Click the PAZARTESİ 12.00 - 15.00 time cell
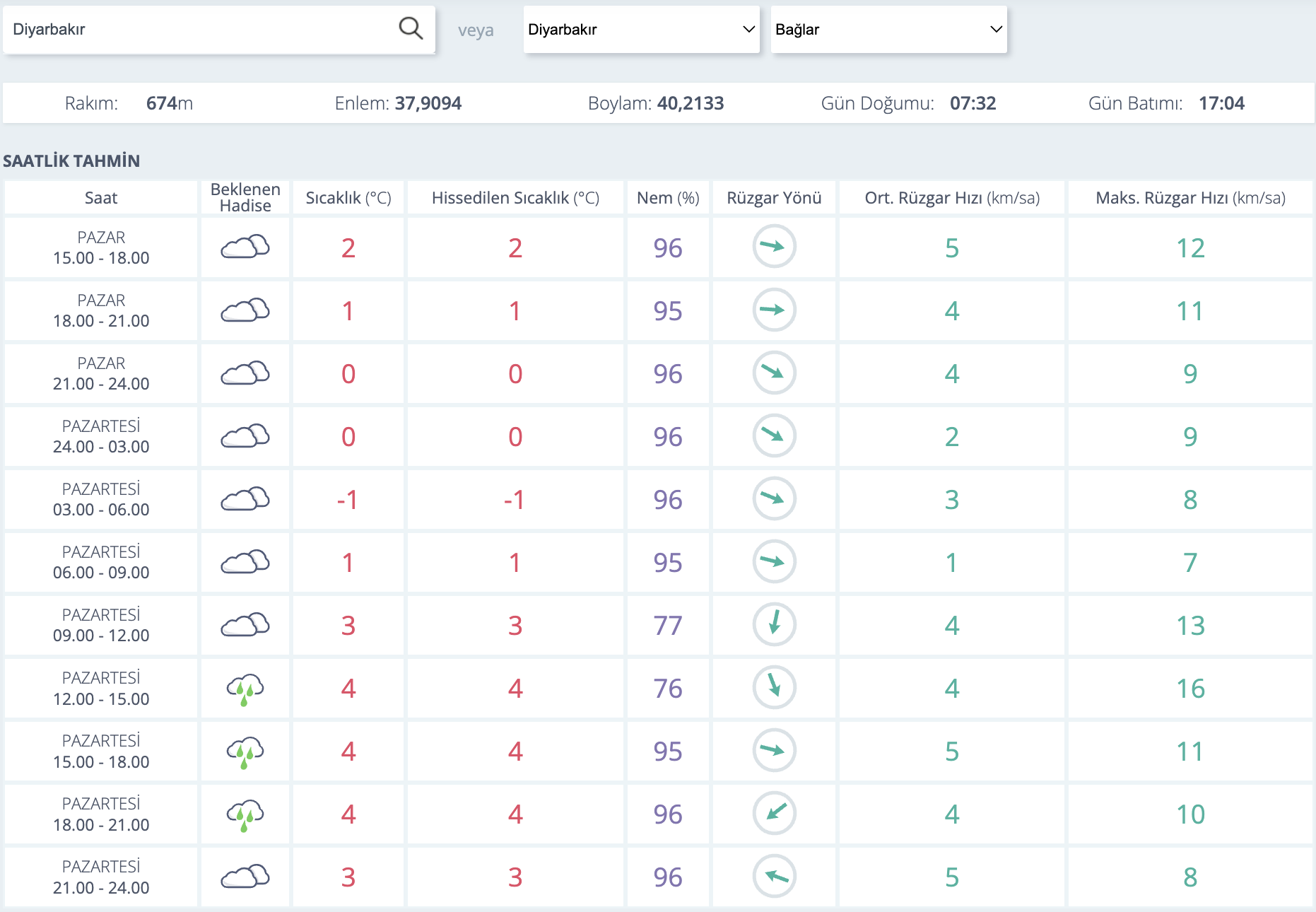Image resolution: width=1316 pixels, height=912 pixels. pyautogui.click(x=101, y=688)
